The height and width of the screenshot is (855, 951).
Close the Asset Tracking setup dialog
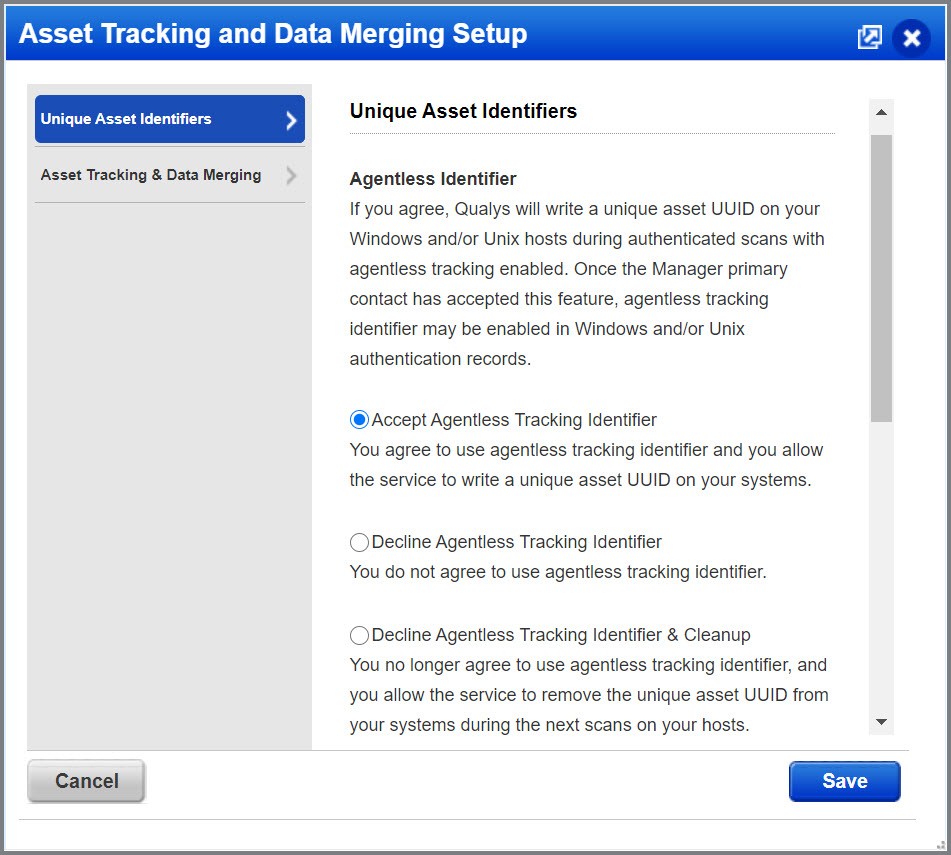pyautogui.click(x=911, y=38)
